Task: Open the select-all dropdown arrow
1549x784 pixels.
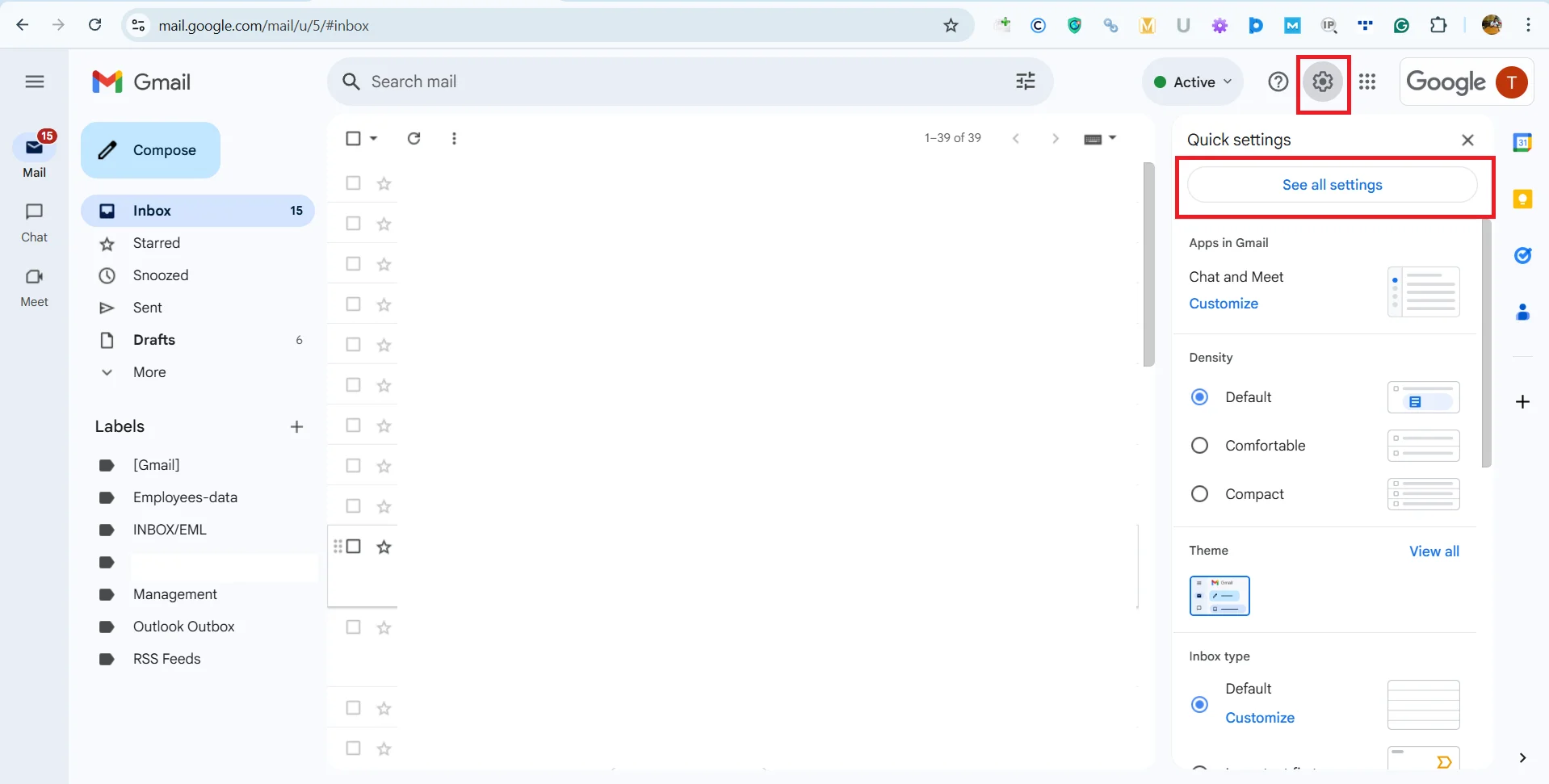Action: click(374, 138)
